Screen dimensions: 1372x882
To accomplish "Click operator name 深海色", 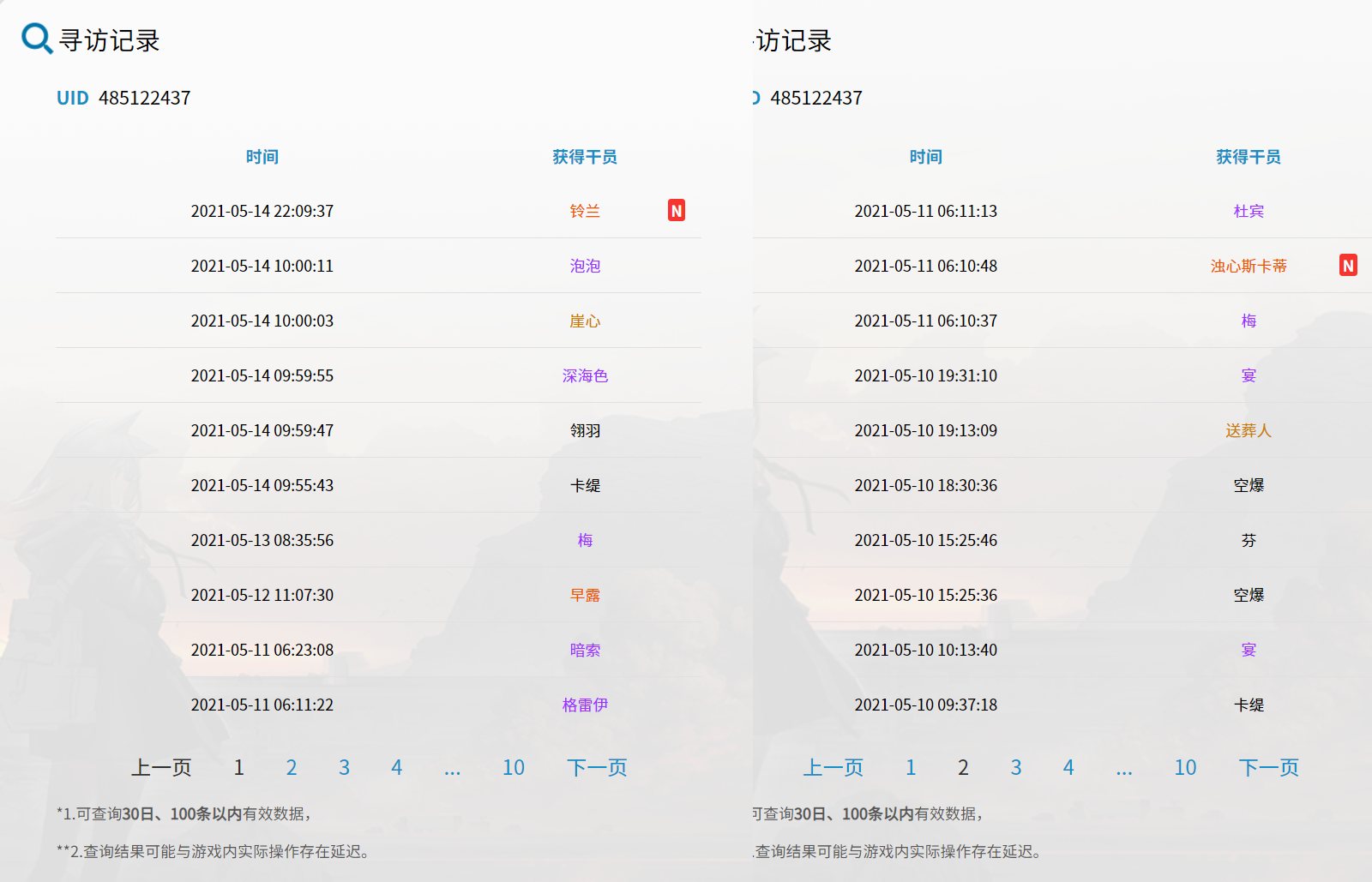I will pyautogui.click(x=585, y=375).
